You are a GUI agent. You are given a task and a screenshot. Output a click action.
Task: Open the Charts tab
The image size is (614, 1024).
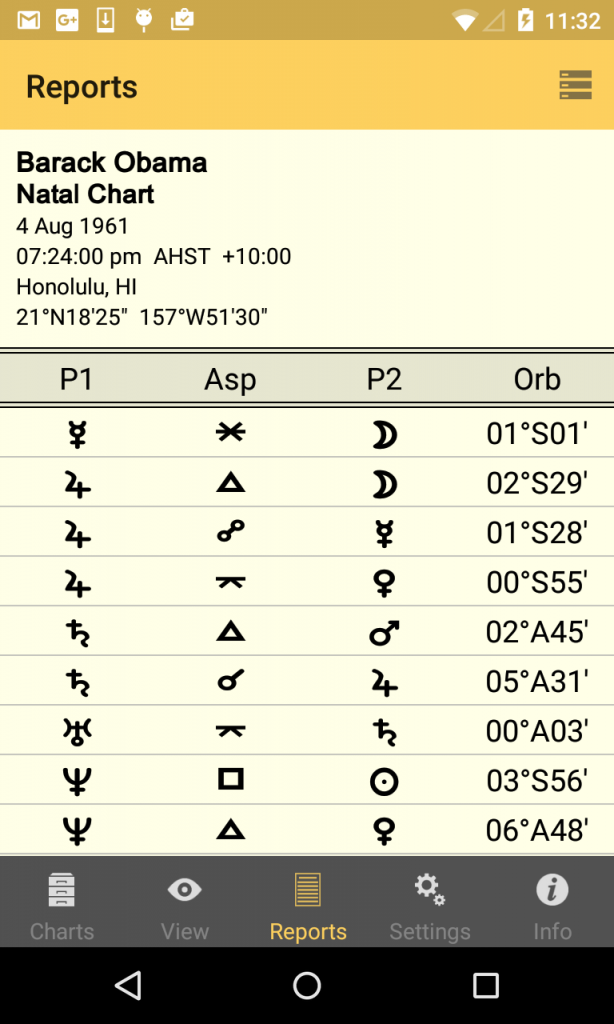click(61, 904)
